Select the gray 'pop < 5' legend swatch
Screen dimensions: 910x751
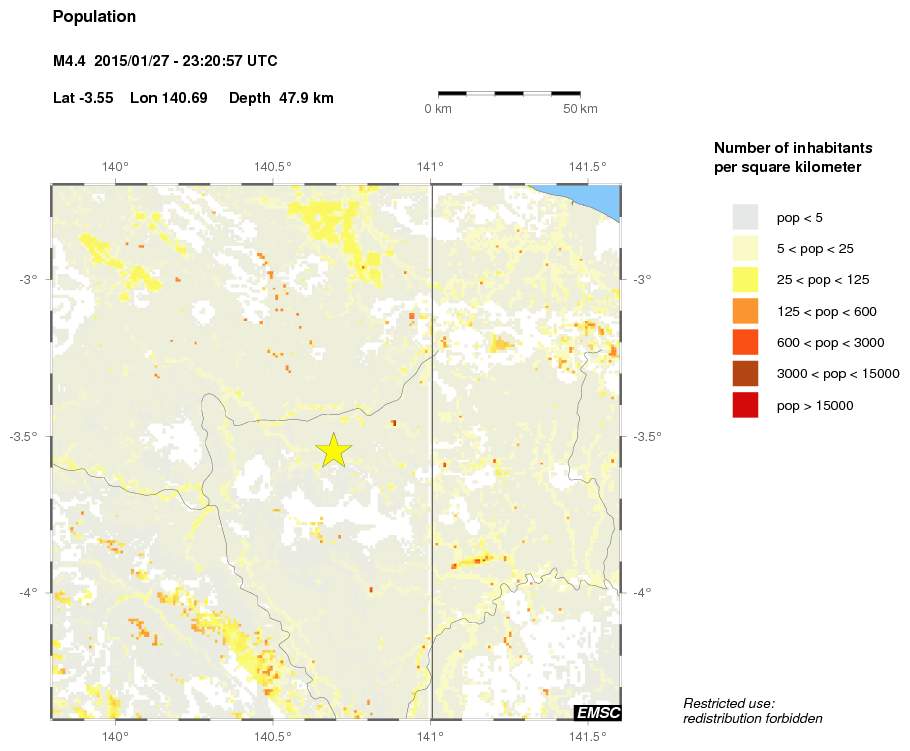745,217
